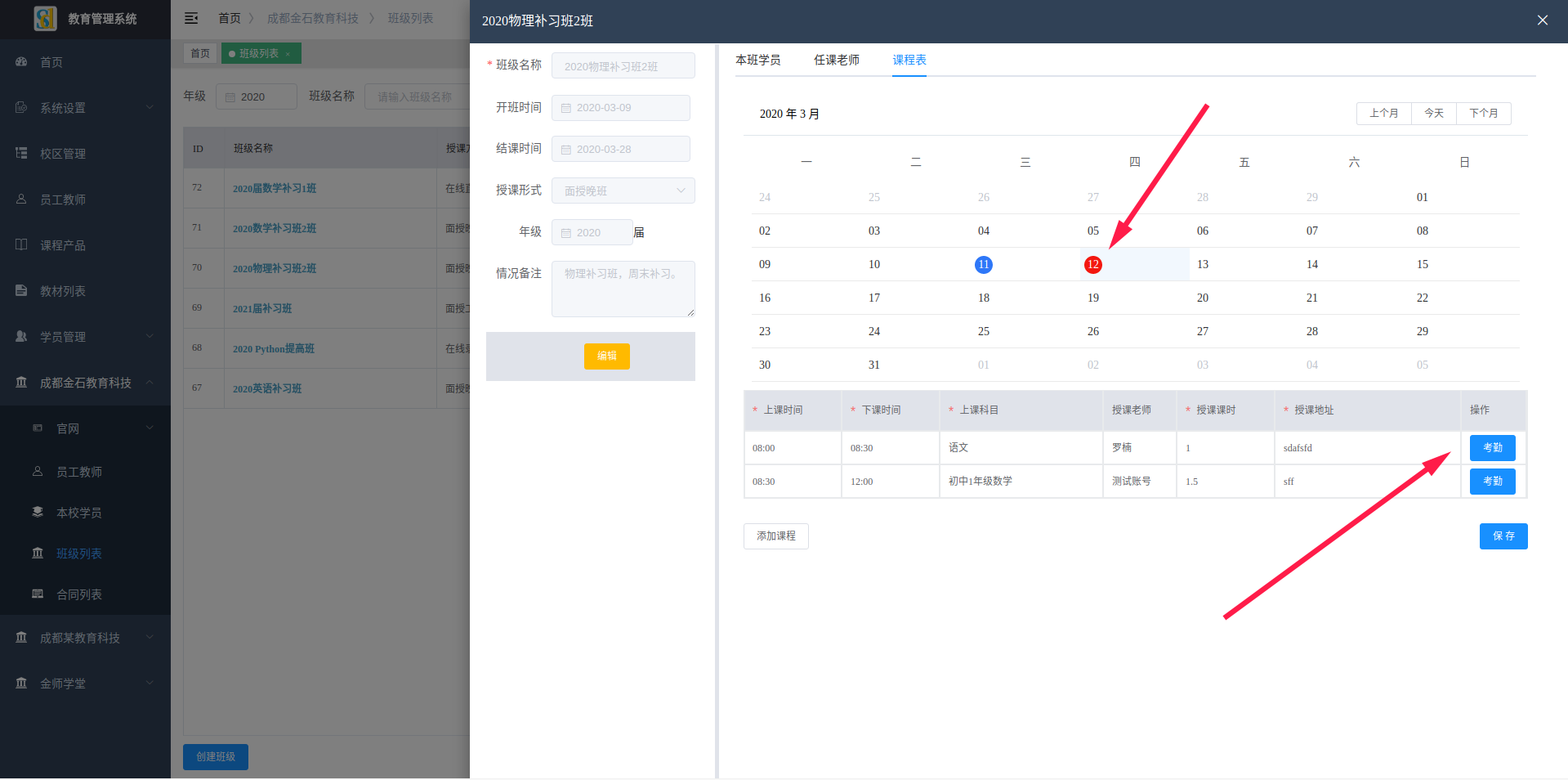1568x780 pixels.
Task: Click 考勤 for 初中1年级数学 lesson
Action: tap(1492, 481)
